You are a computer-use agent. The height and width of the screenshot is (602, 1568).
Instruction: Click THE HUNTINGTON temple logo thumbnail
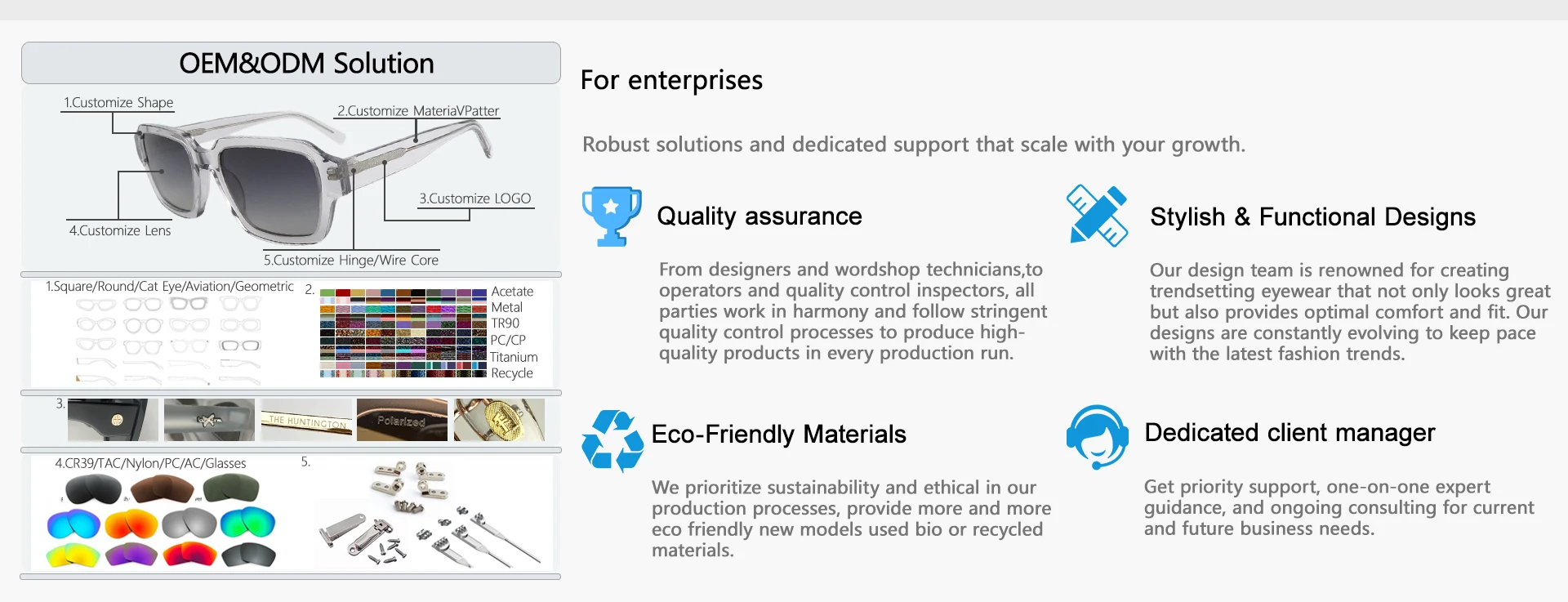click(x=306, y=420)
